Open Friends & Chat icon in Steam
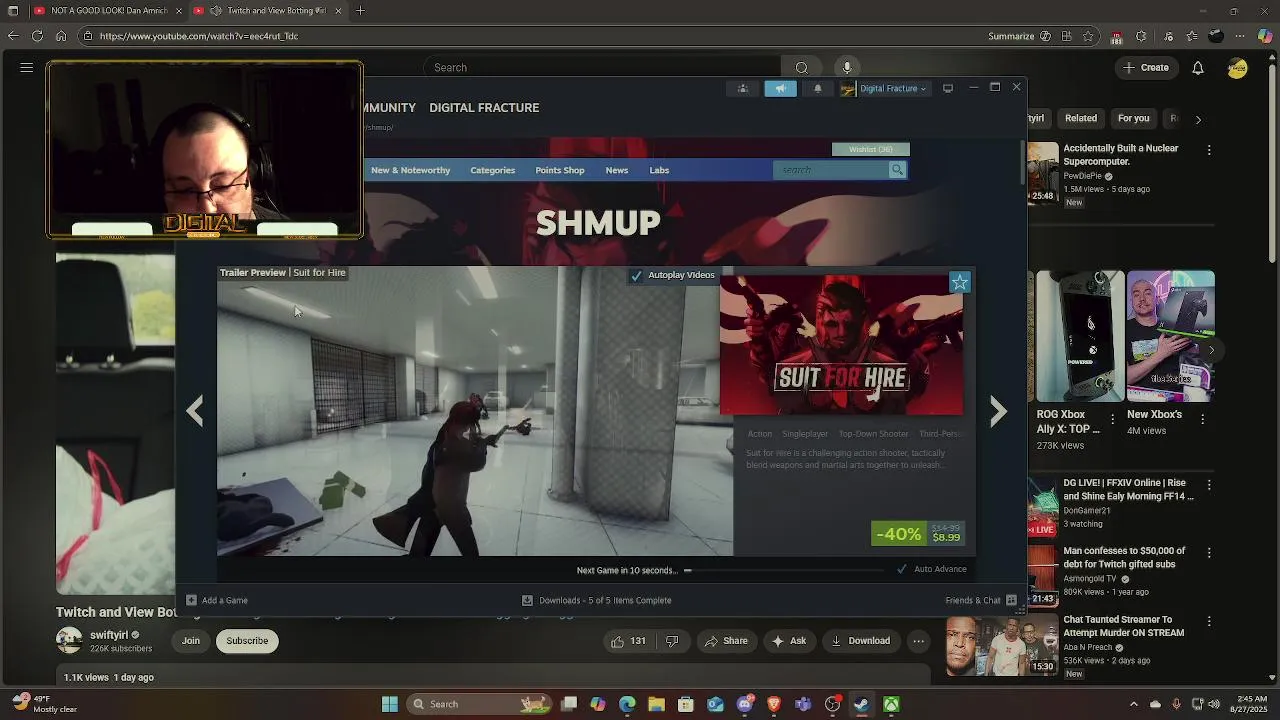 (x=1011, y=600)
